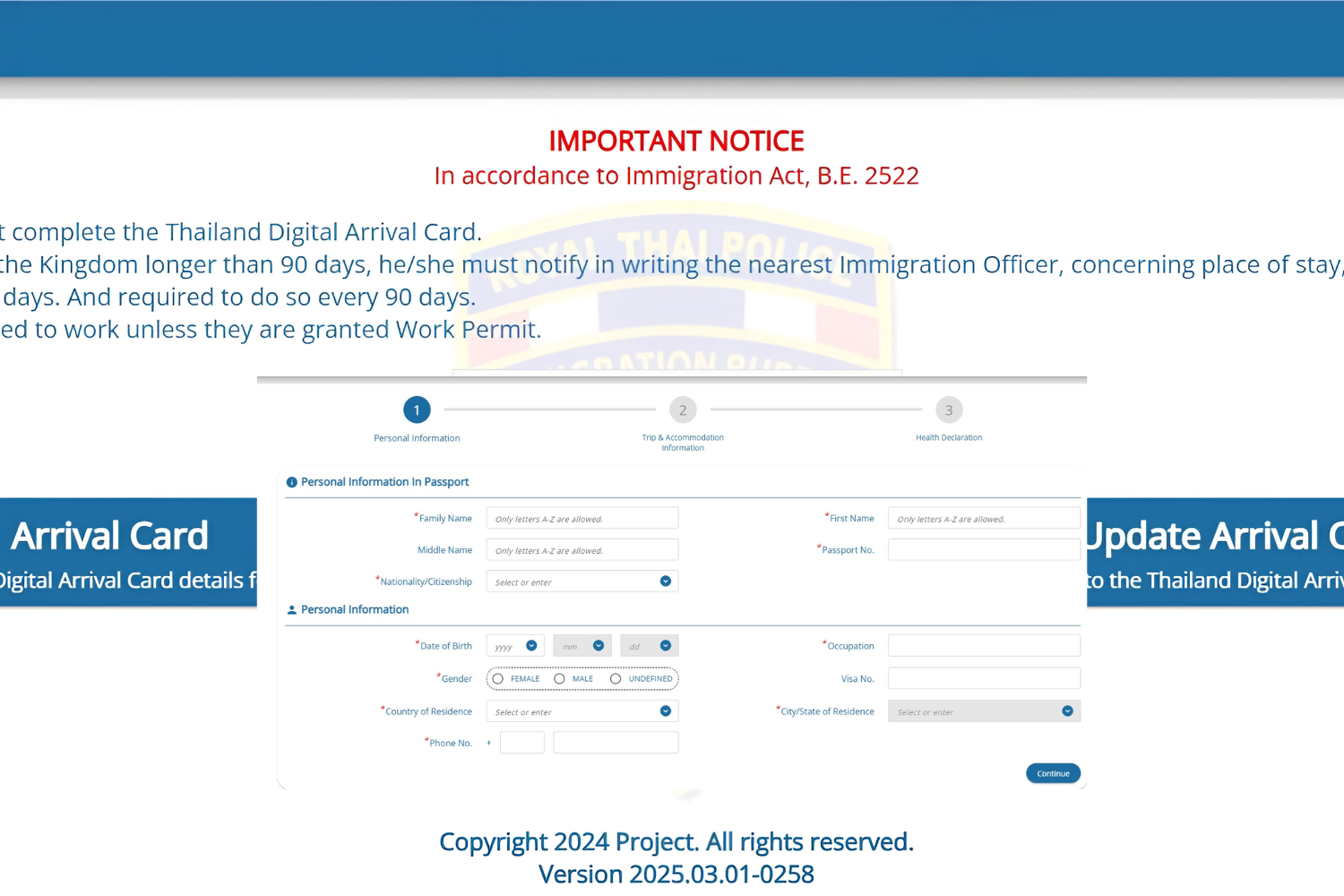Select the FEMALE gender radio button
Image resolution: width=1344 pixels, height=896 pixels.
498,679
